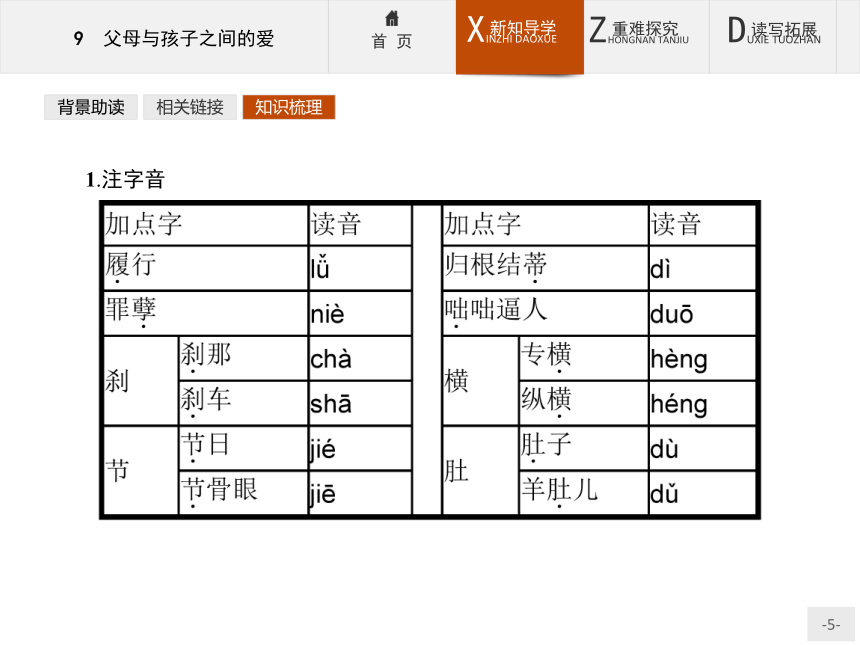Open the 读写拓展 tab

(x=773, y=37)
